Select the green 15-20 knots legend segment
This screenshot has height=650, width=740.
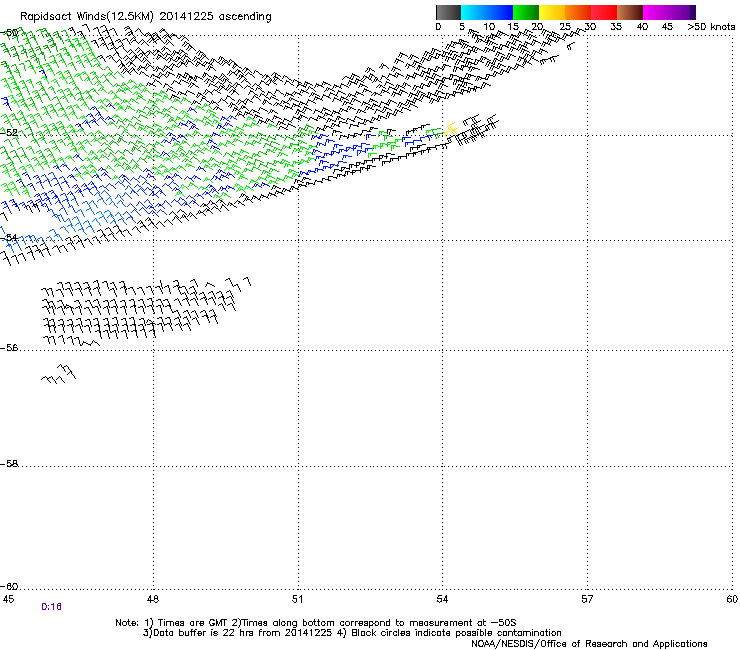pos(526,12)
